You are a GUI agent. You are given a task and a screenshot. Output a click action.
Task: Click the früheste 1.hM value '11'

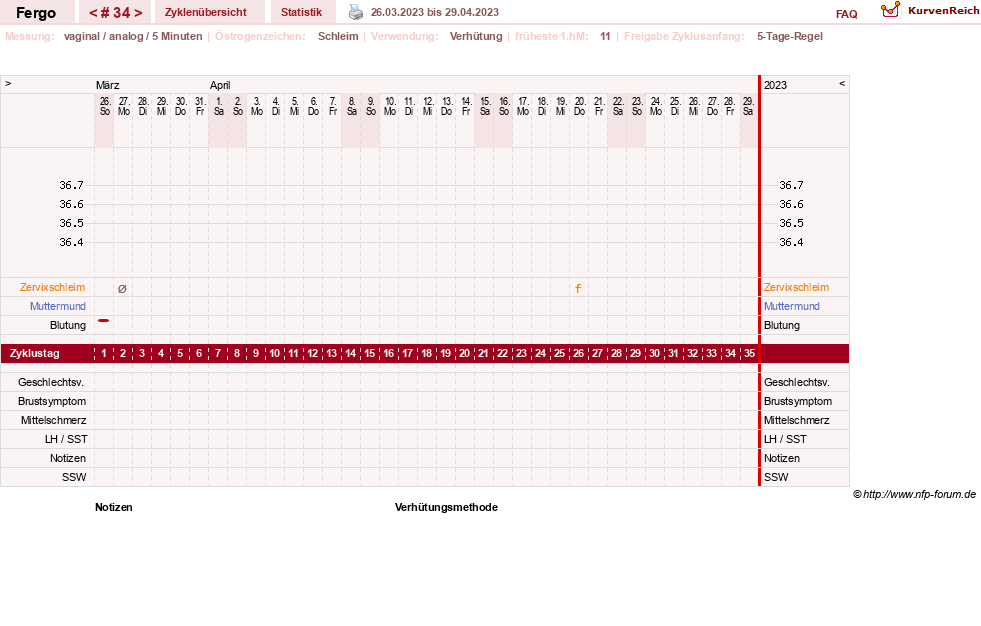(x=605, y=36)
